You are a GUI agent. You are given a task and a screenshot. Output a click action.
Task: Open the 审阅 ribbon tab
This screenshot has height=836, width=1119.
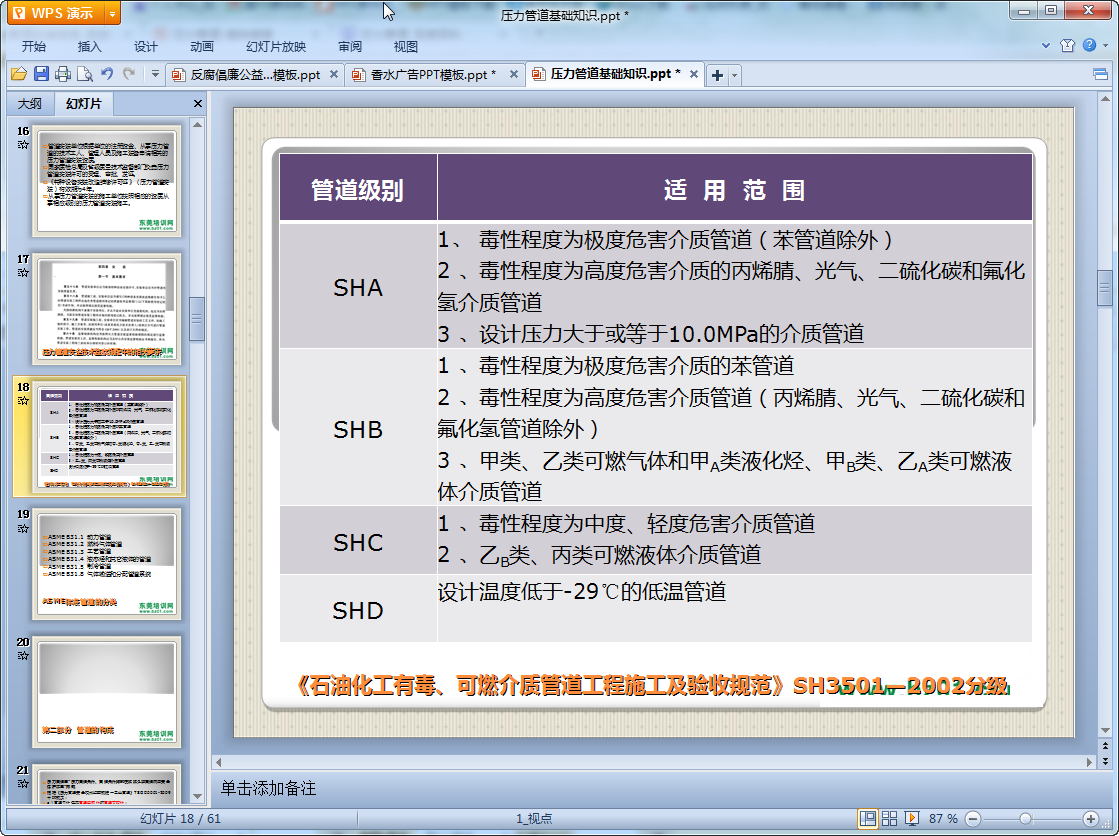(350, 46)
